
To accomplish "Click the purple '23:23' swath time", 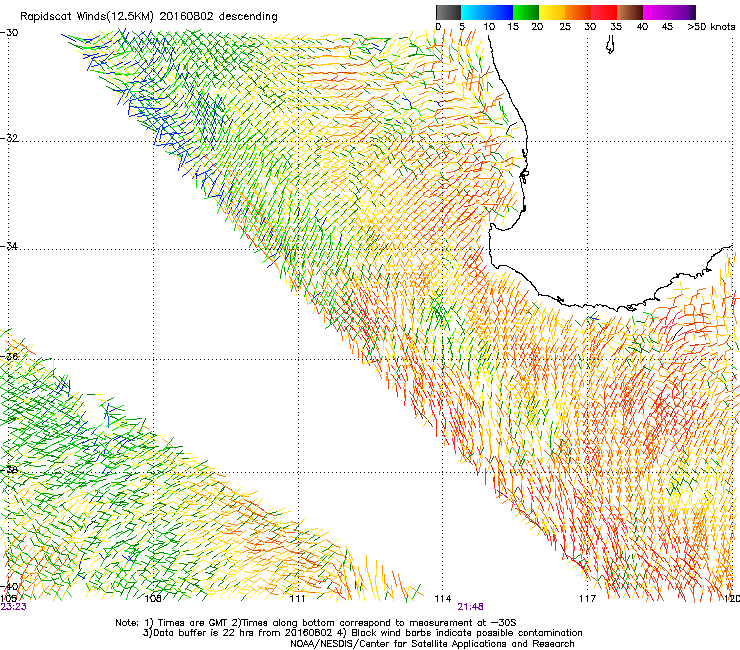I will pos(13,607).
